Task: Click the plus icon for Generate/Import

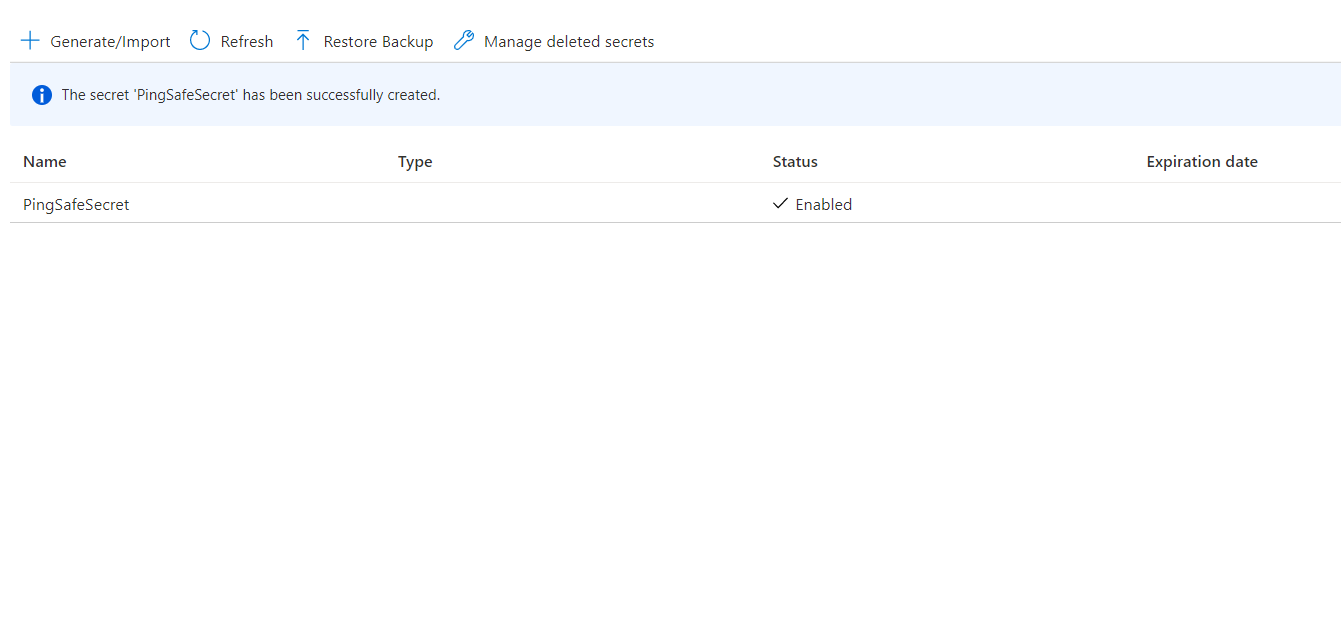Action: pos(30,41)
